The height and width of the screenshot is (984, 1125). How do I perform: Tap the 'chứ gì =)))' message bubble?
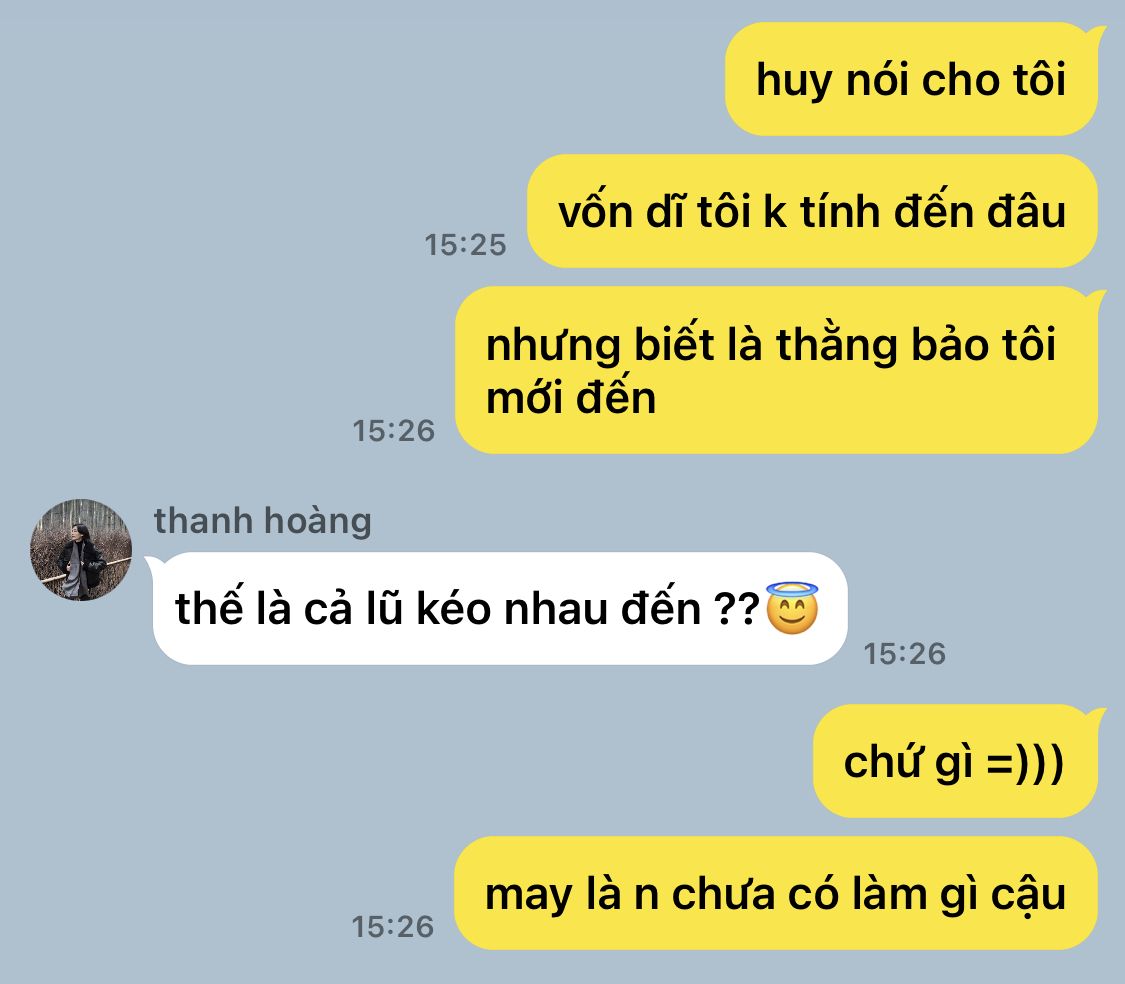(x=955, y=761)
